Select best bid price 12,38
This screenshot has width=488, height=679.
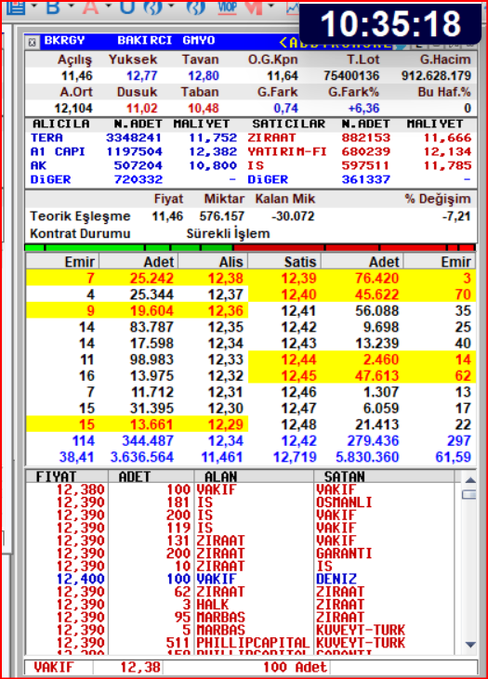pyautogui.click(x=225, y=278)
